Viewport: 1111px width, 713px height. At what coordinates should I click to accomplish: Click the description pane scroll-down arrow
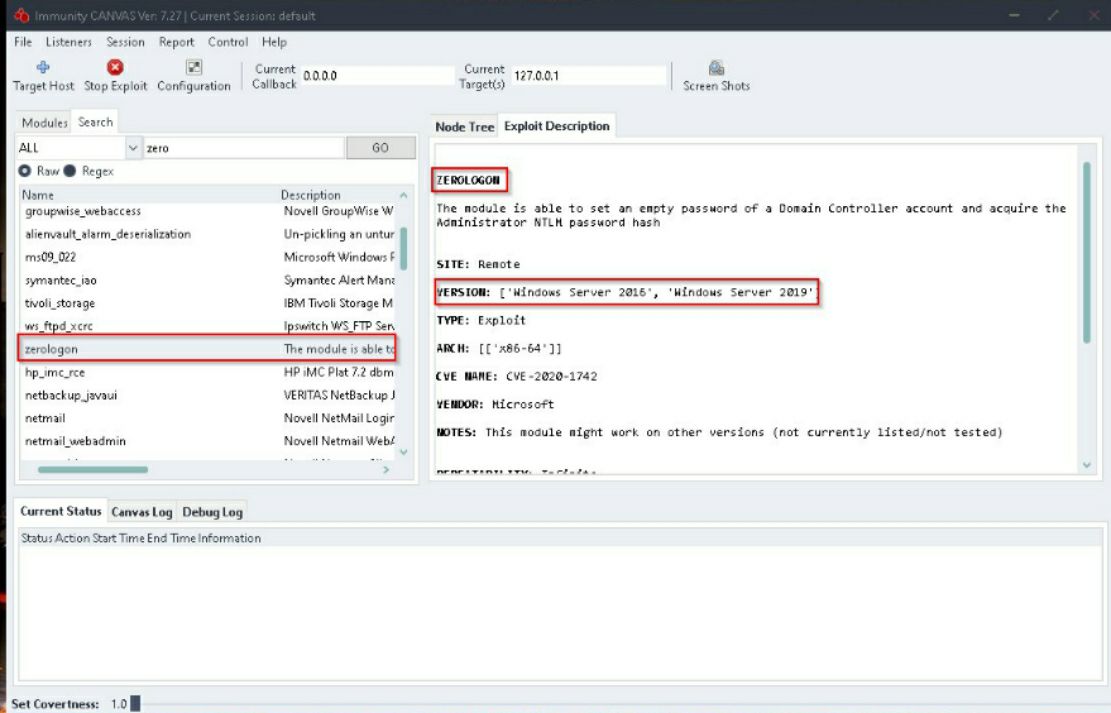1087,465
